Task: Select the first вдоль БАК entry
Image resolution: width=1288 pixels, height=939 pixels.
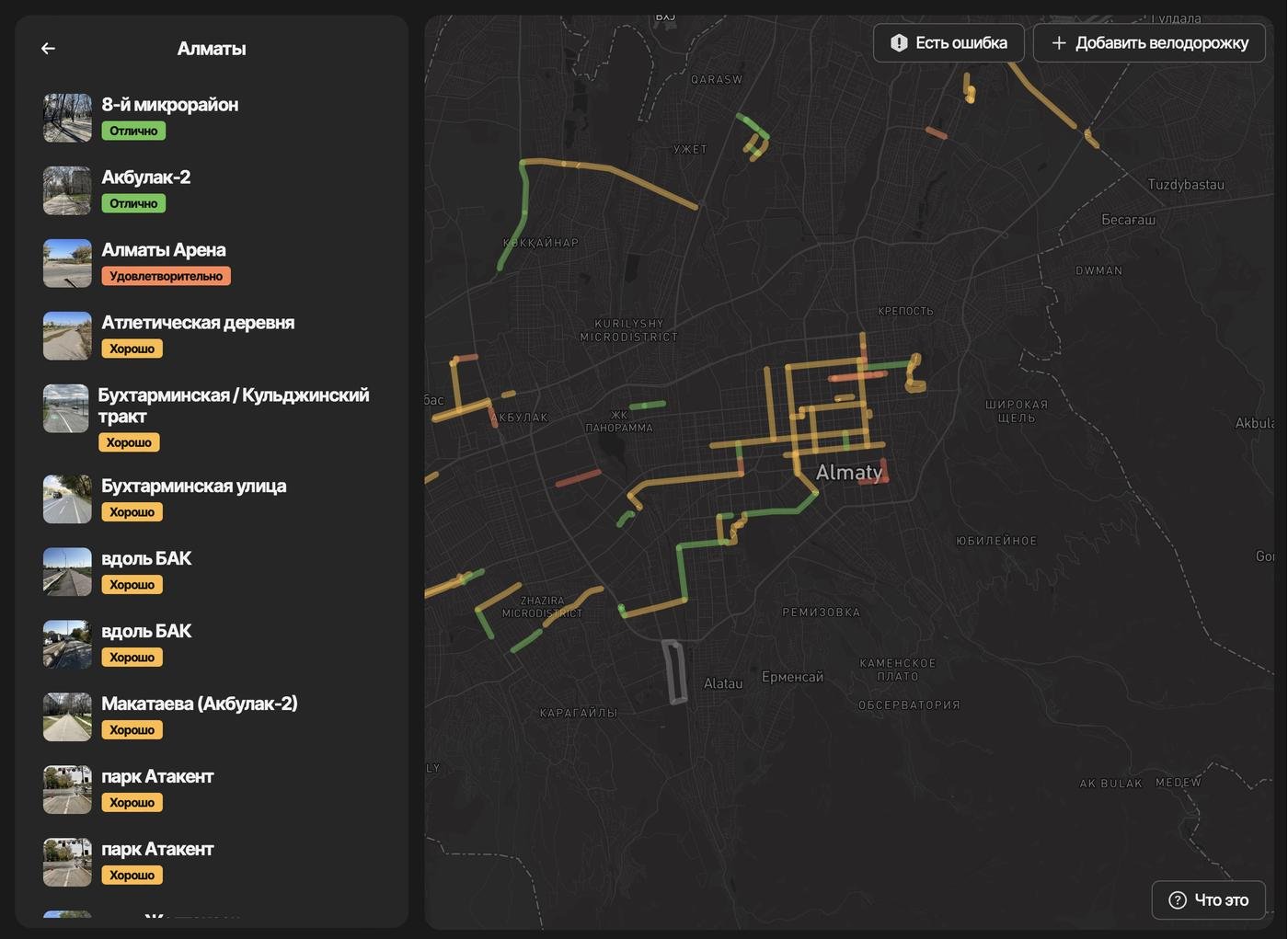Action: [x=146, y=559]
